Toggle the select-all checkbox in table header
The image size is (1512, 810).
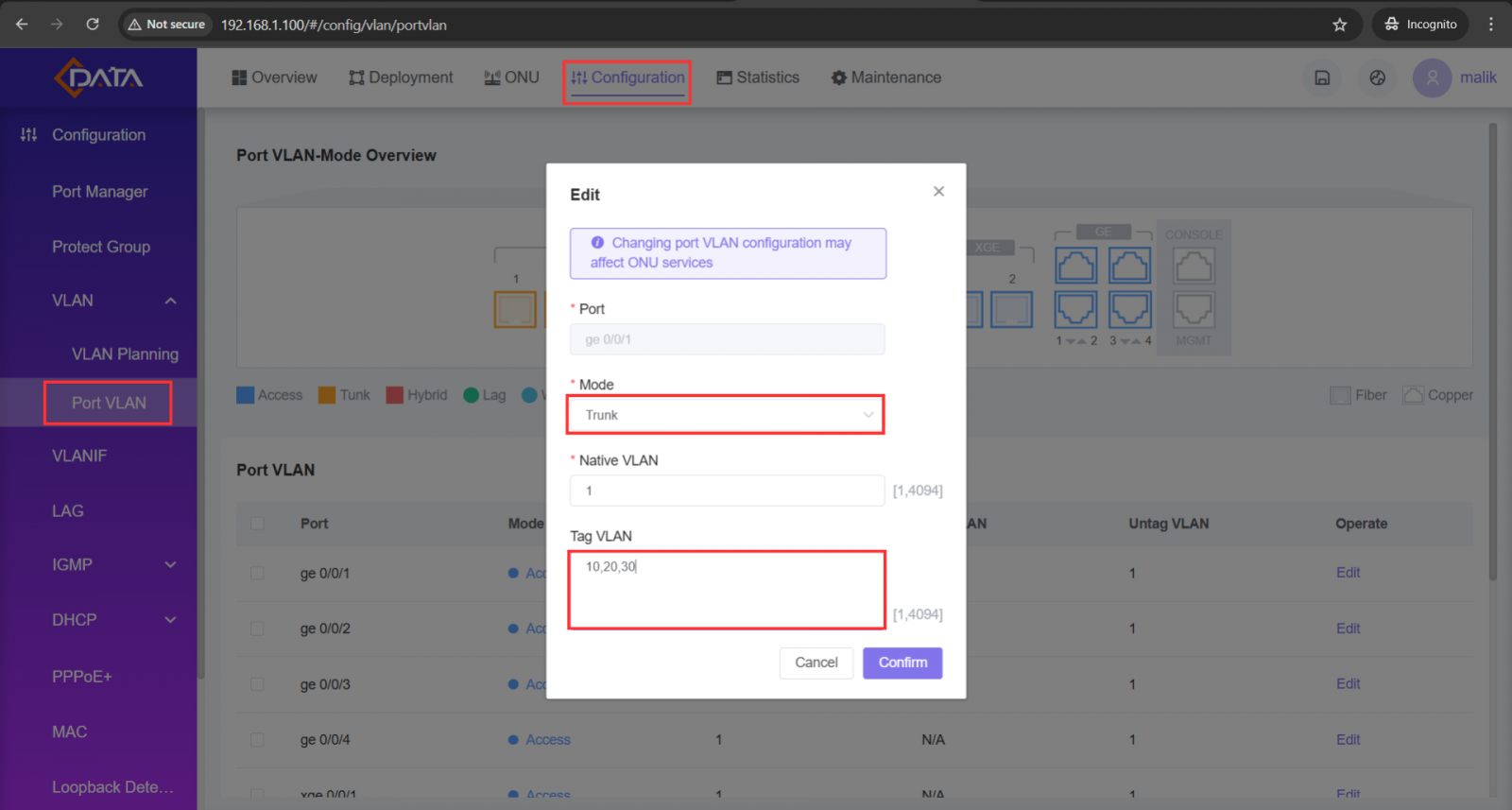(x=257, y=524)
